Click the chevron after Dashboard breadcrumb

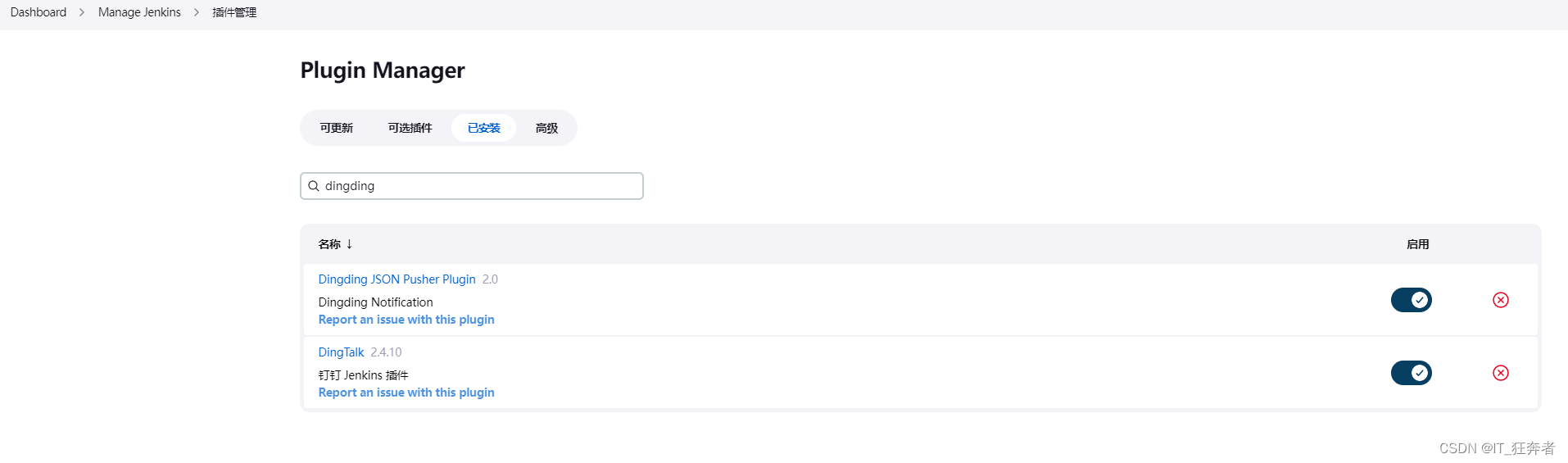(82, 12)
